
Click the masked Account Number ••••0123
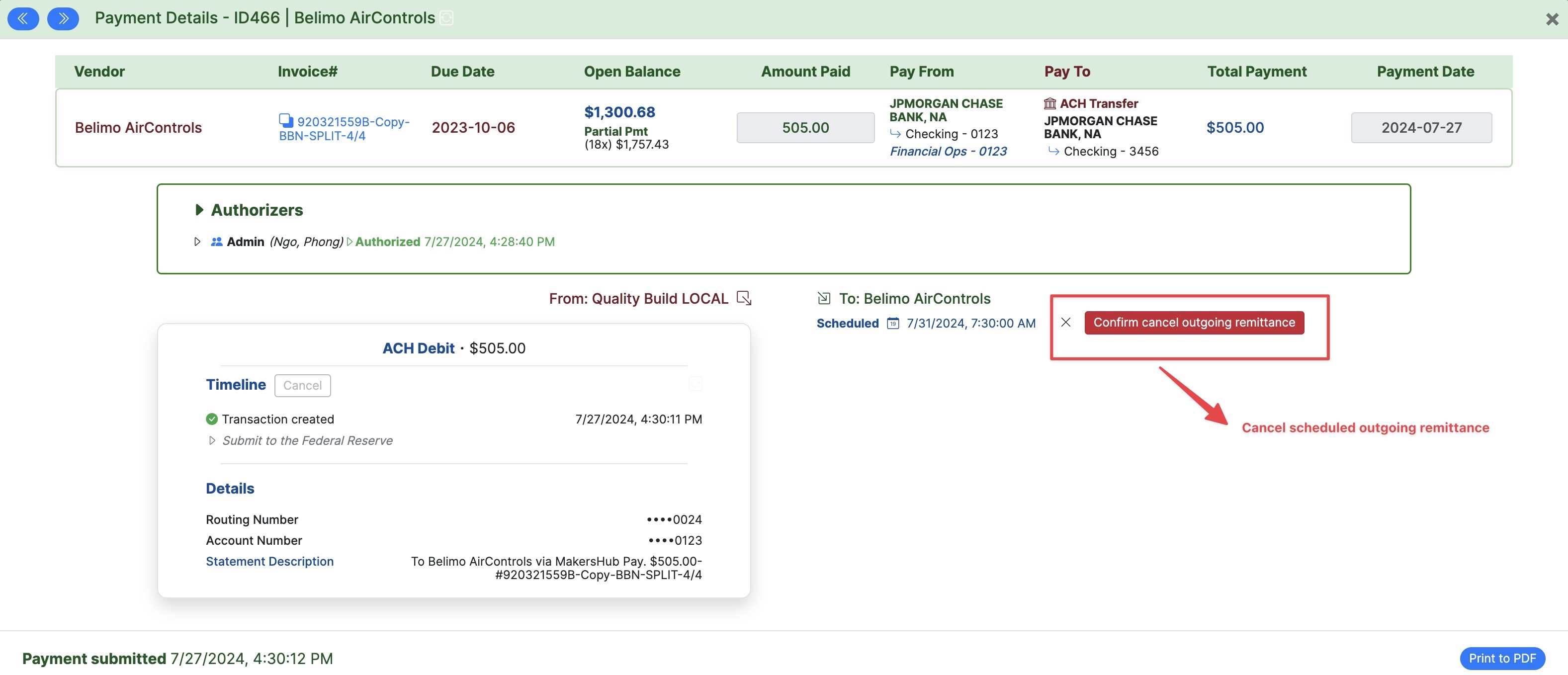click(675, 540)
